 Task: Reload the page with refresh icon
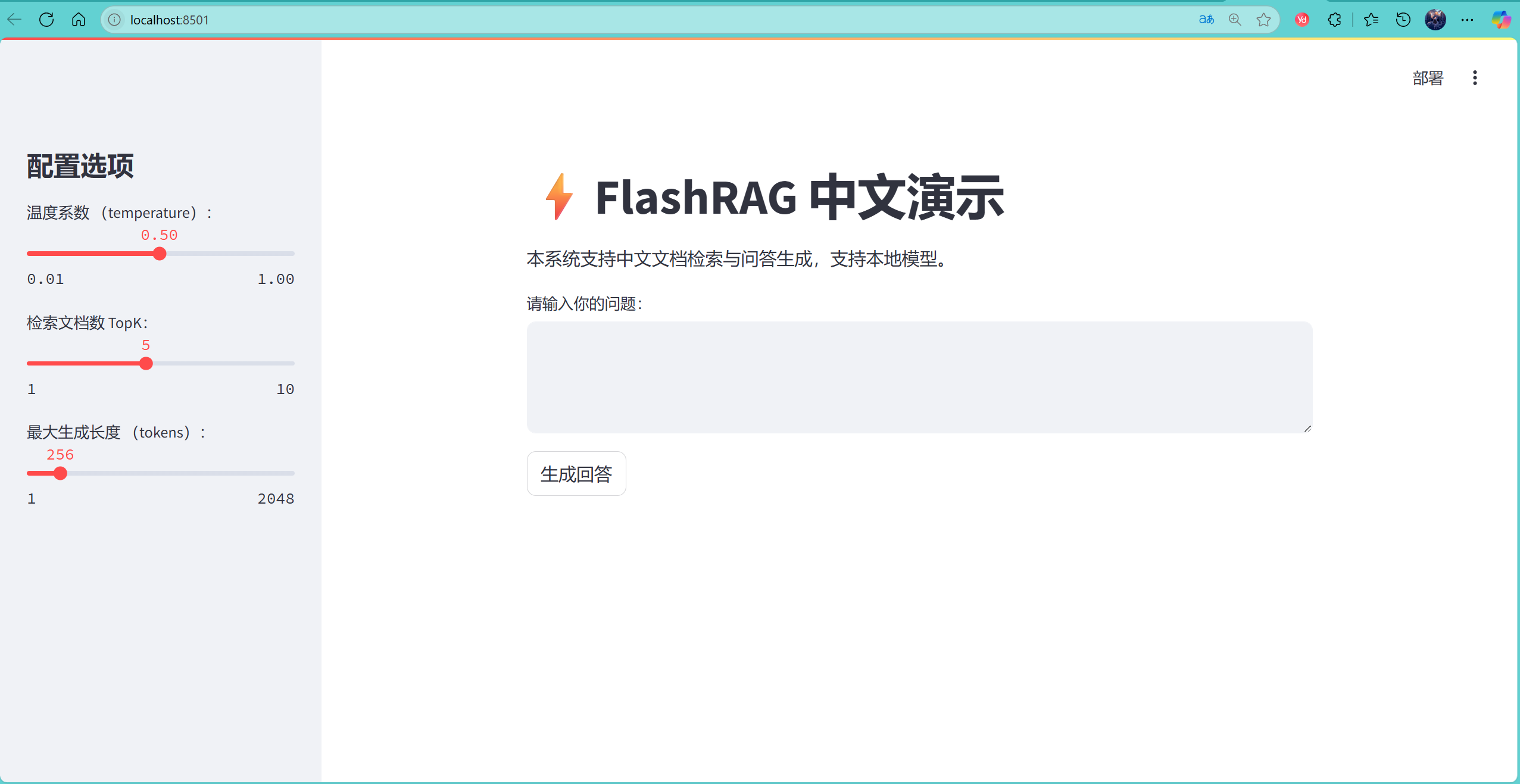click(x=46, y=20)
